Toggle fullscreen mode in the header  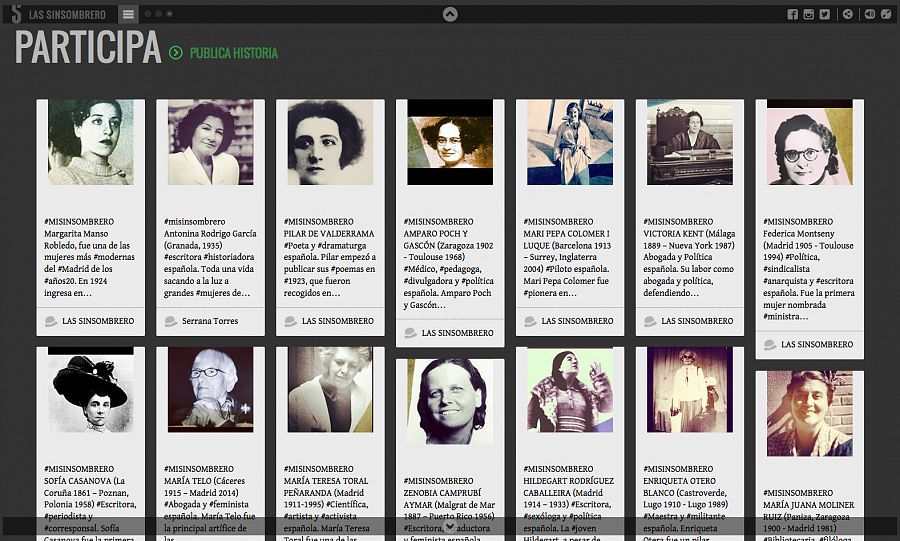[886, 14]
